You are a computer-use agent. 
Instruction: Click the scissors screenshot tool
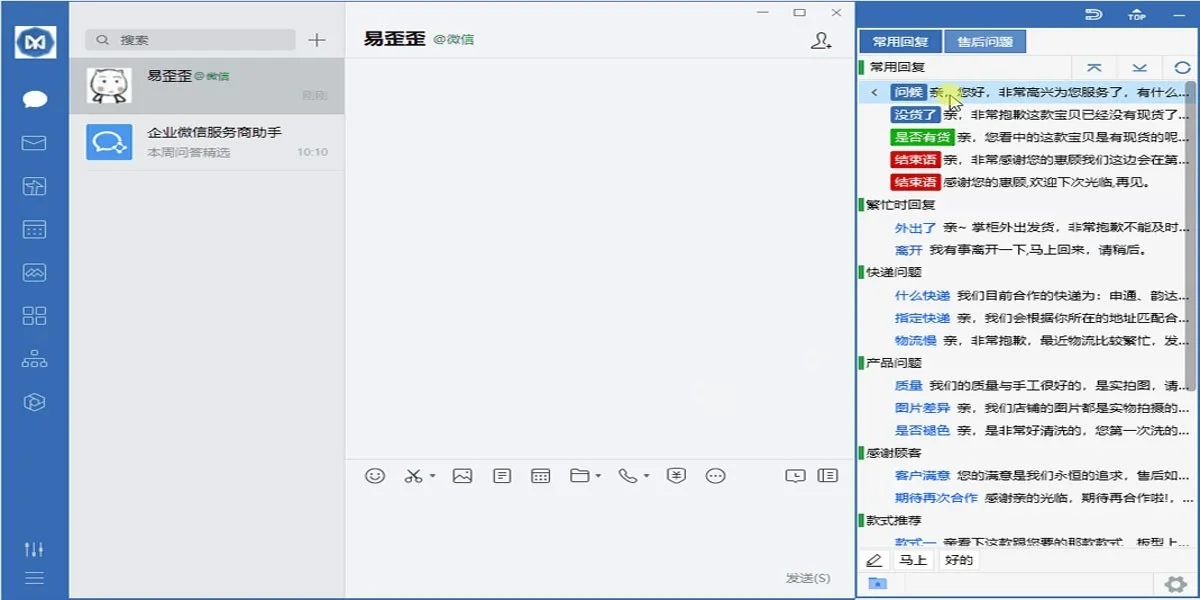tap(413, 476)
